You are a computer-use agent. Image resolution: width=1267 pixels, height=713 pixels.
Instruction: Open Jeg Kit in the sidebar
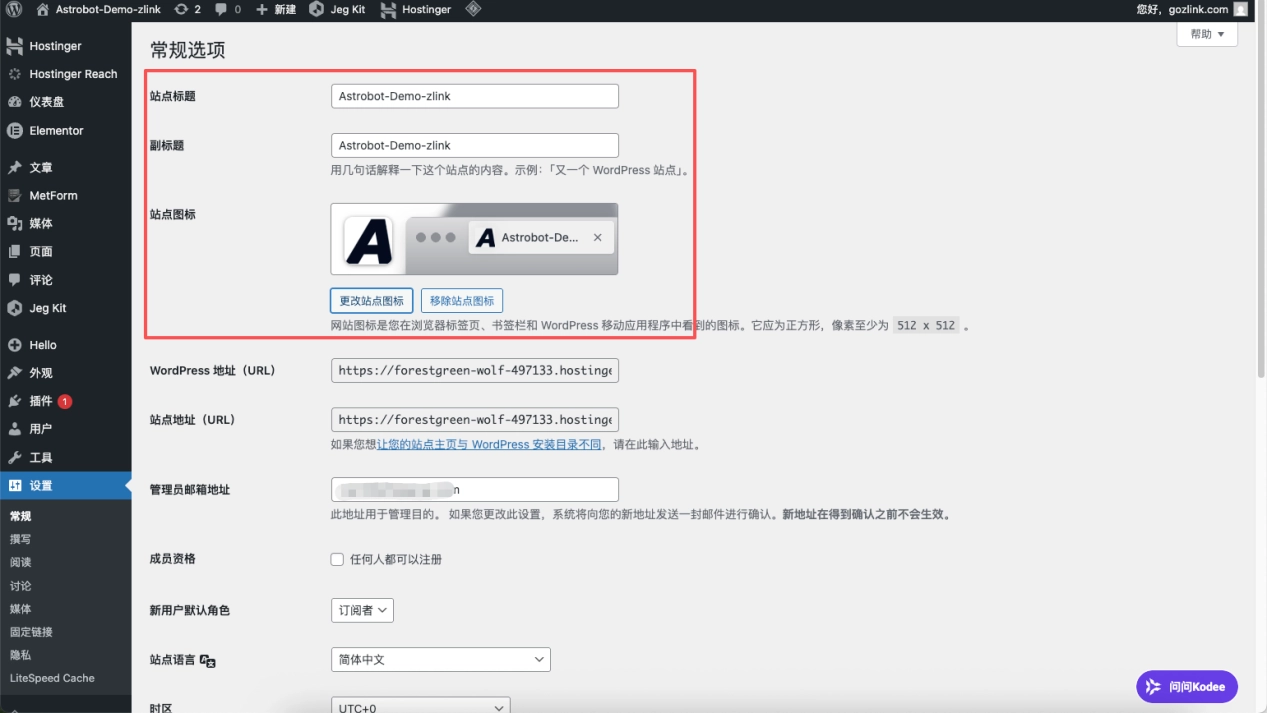[x=65, y=308]
